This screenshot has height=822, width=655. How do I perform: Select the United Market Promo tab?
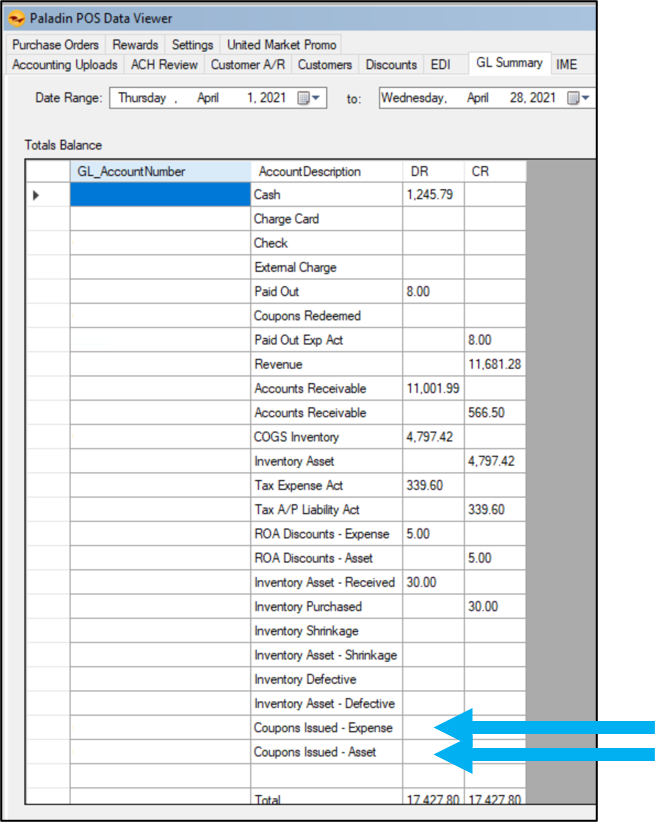282,45
